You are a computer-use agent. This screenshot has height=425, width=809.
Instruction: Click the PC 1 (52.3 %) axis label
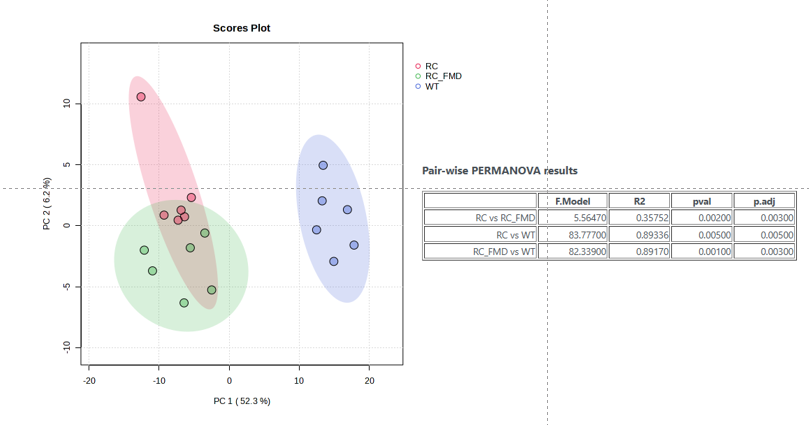point(241,401)
